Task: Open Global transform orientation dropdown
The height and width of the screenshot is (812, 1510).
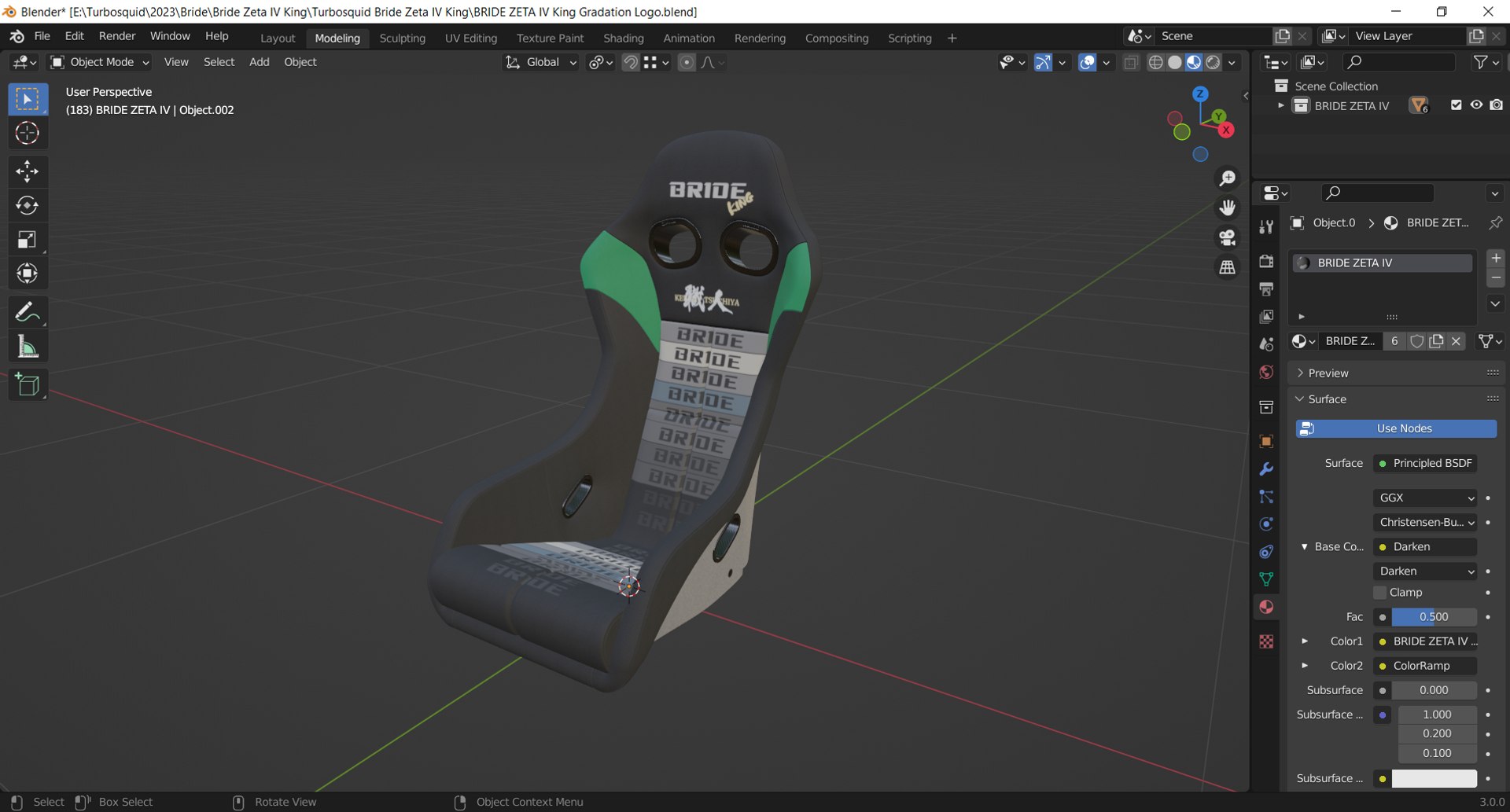Action: coord(540,62)
